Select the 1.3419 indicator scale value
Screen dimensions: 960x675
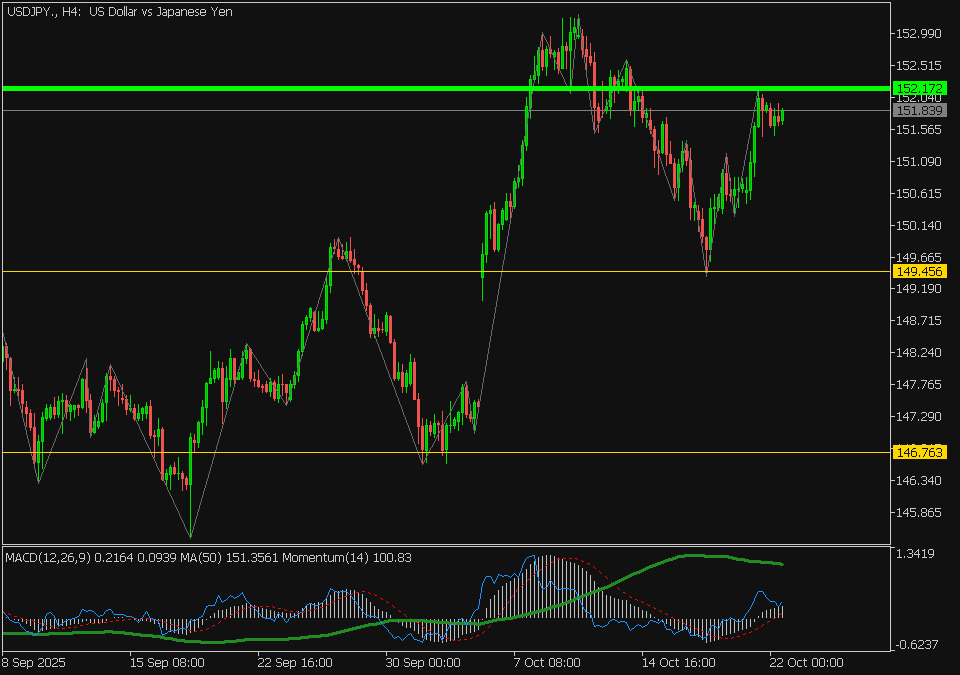coord(916,553)
